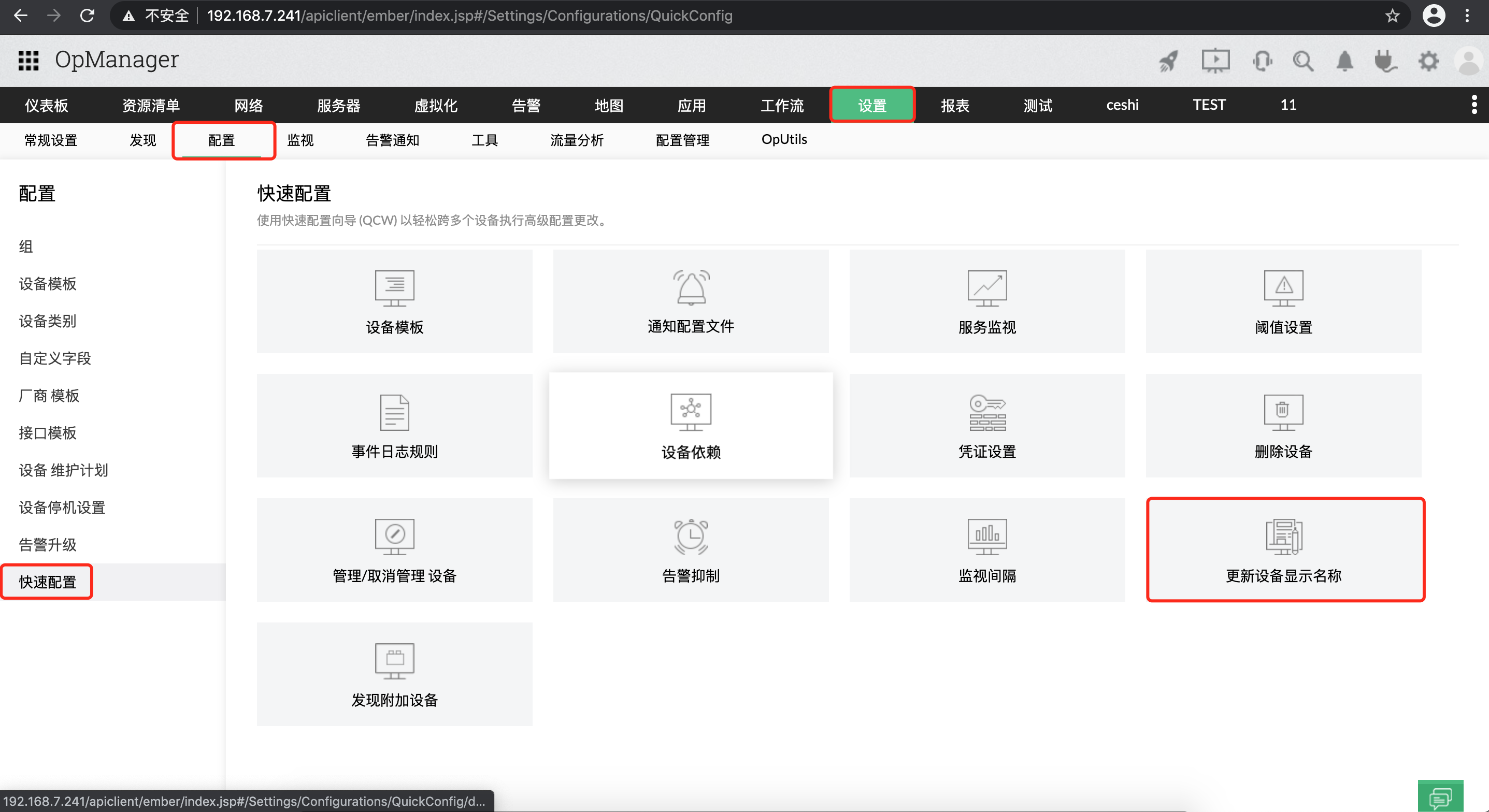Go to the ceshi main tab
This screenshot has width=1489, height=812.
pyautogui.click(x=1122, y=105)
